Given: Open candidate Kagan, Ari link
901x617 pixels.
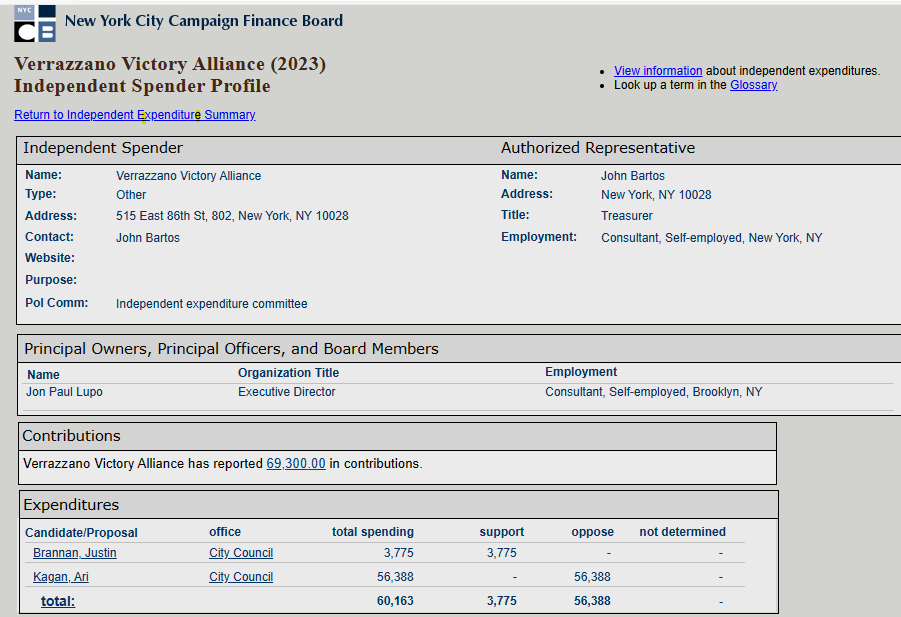Looking at the screenshot, I should [x=61, y=577].
